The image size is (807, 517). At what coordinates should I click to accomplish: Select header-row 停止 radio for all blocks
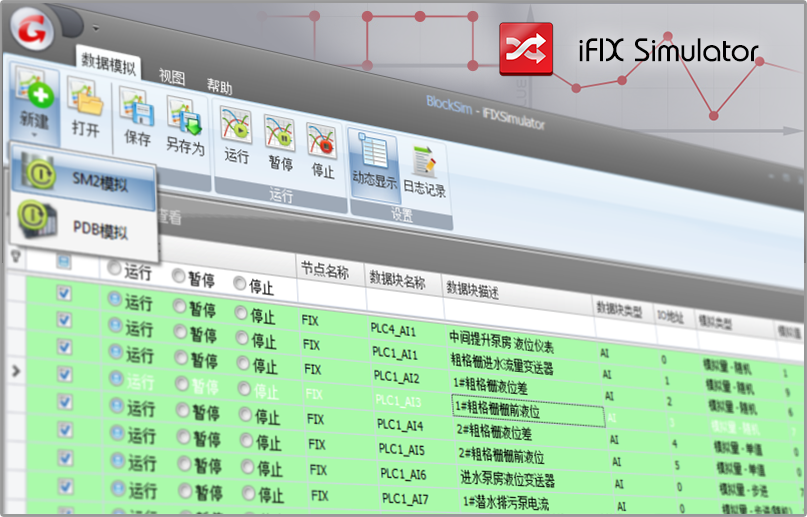click(x=239, y=283)
